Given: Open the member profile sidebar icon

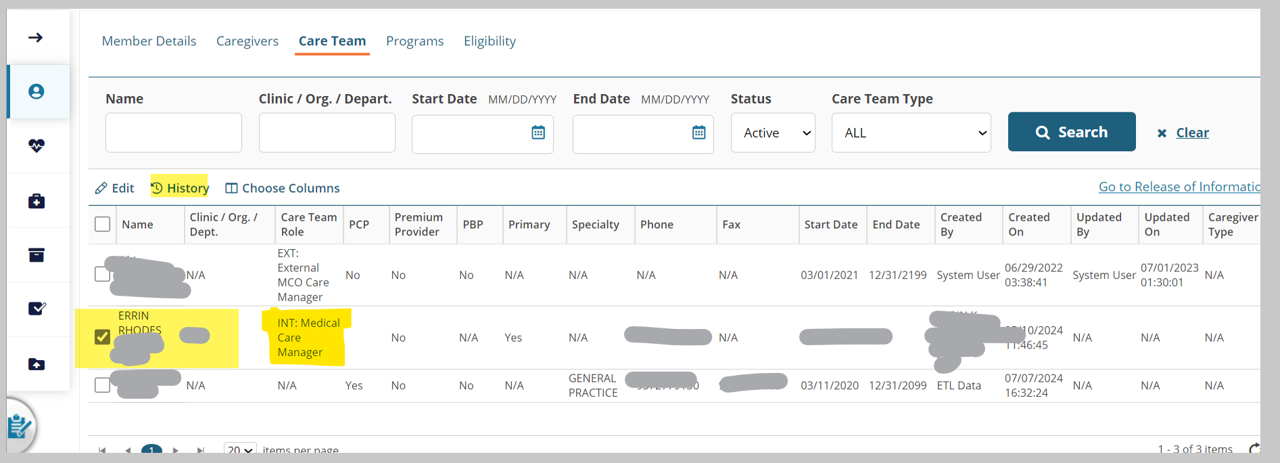Looking at the screenshot, I should coord(37,92).
